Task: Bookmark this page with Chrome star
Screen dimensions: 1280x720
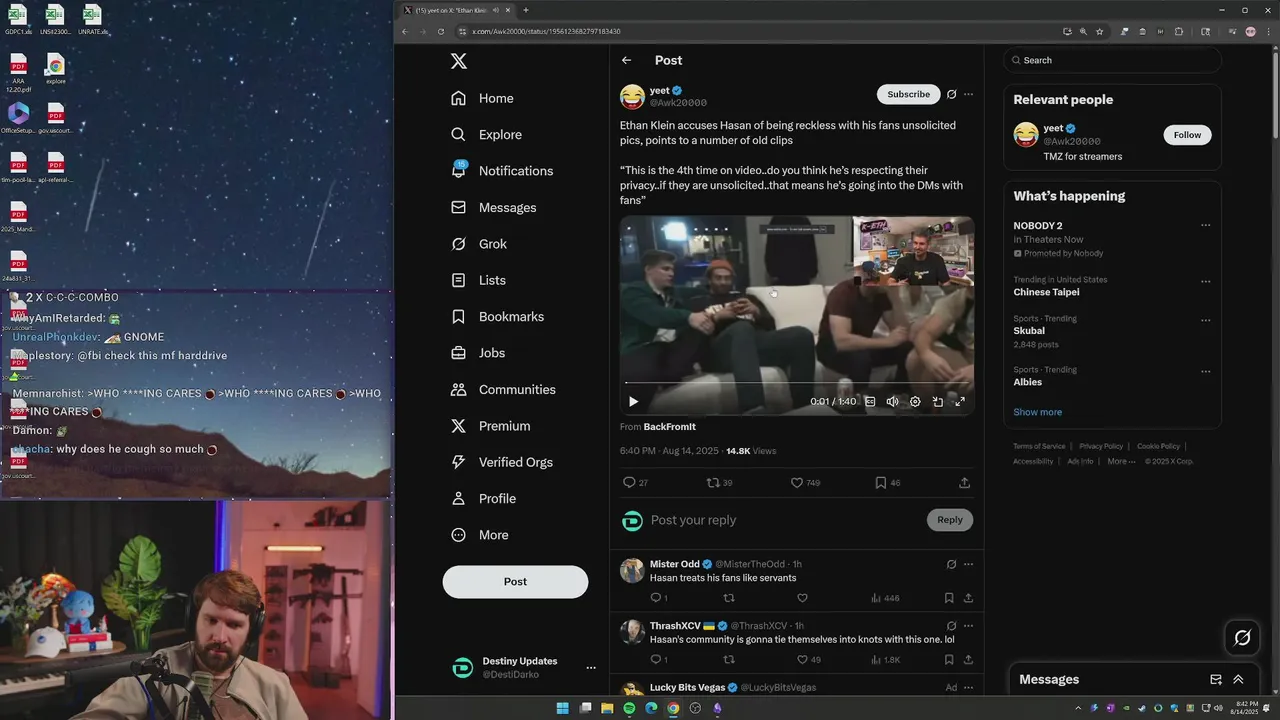Action: tap(1100, 32)
